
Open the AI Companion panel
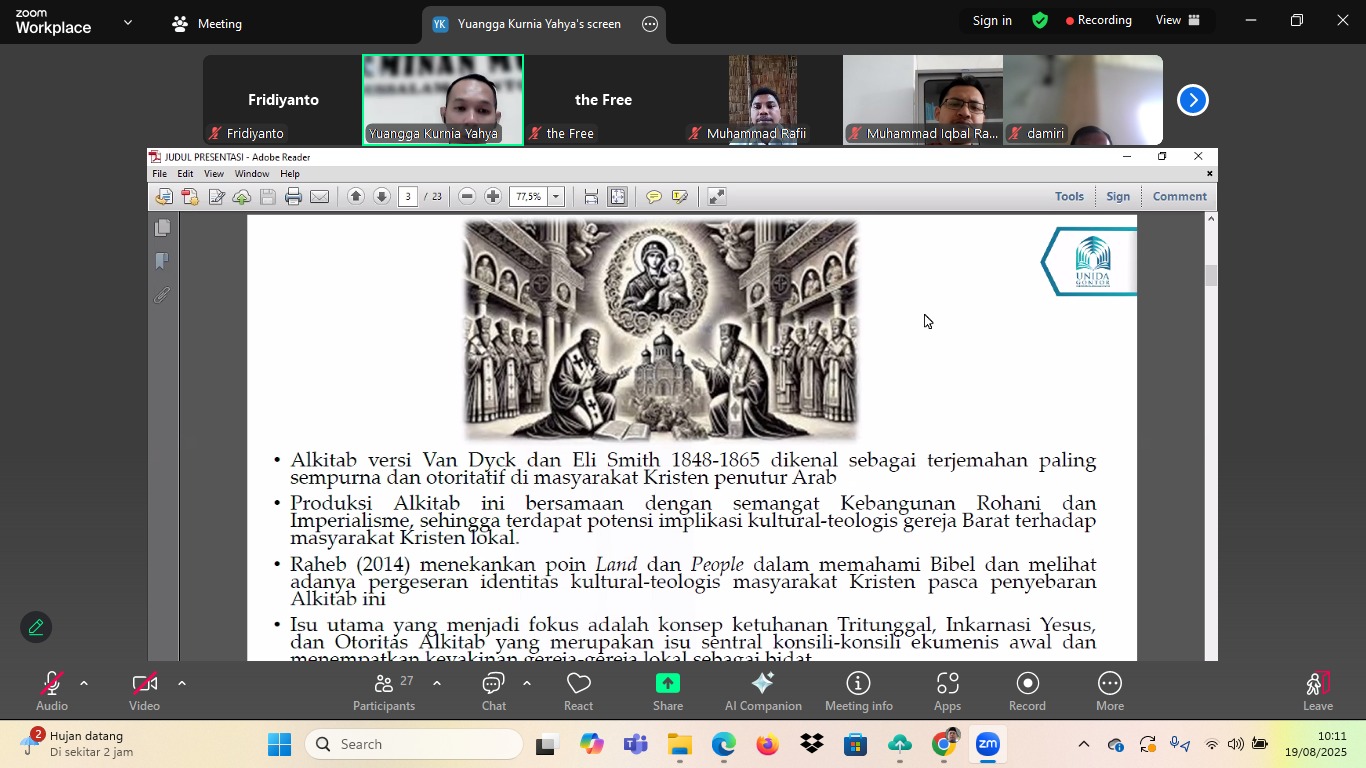click(x=763, y=691)
